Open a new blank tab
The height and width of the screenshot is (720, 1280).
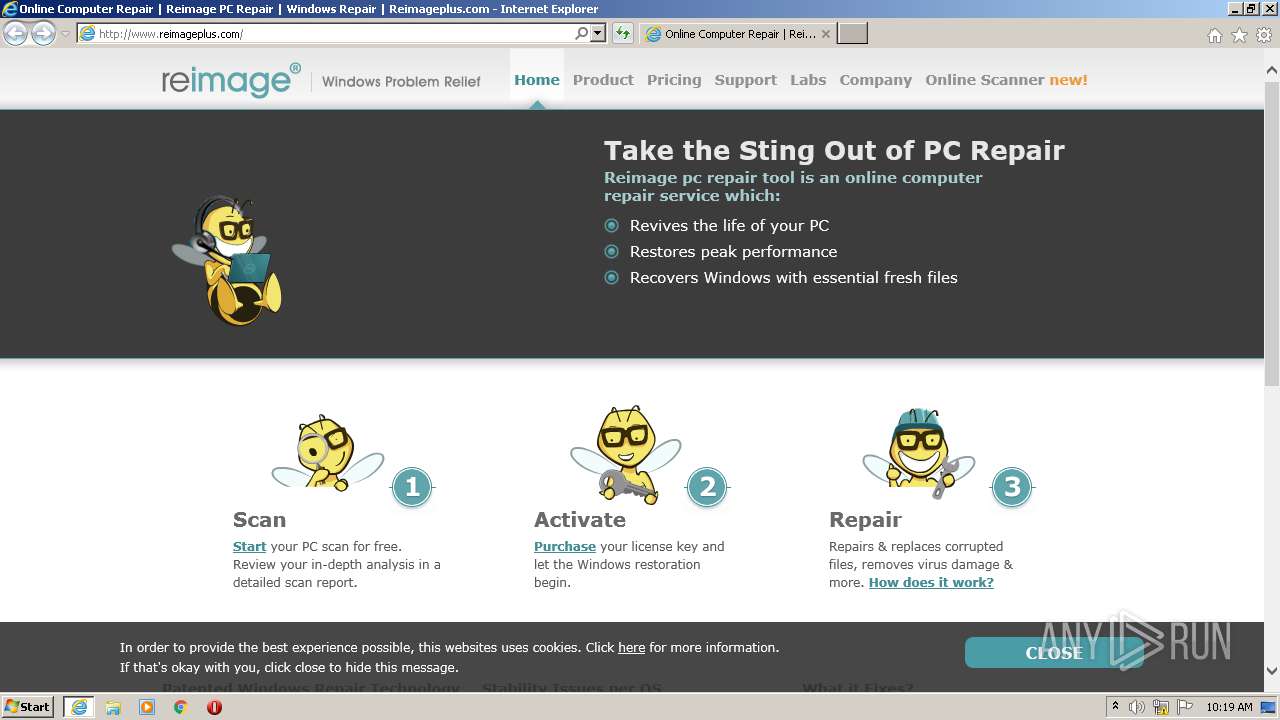point(852,34)
